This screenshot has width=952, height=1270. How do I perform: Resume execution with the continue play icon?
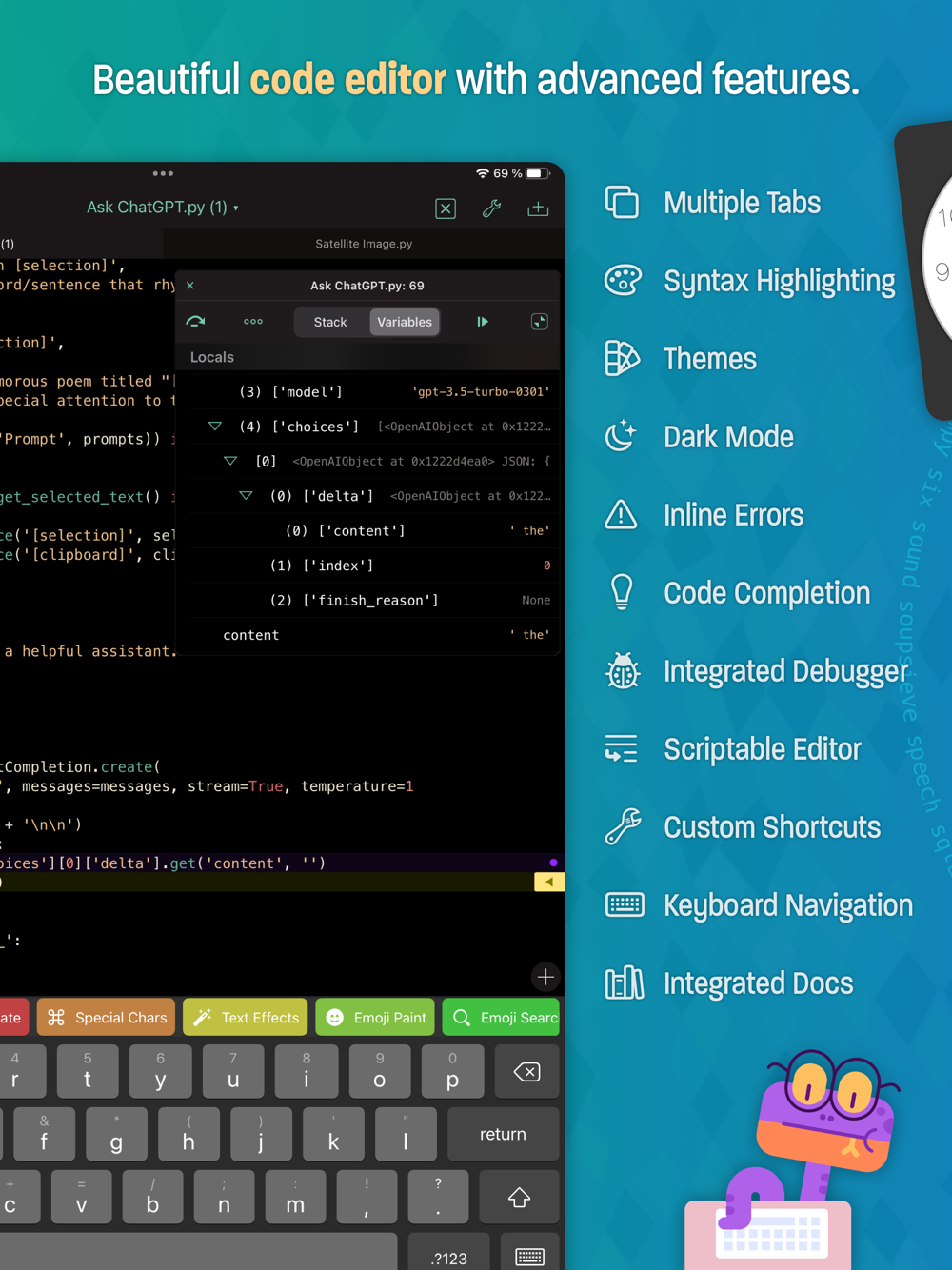pyautogui.click(x=483, y=322)
